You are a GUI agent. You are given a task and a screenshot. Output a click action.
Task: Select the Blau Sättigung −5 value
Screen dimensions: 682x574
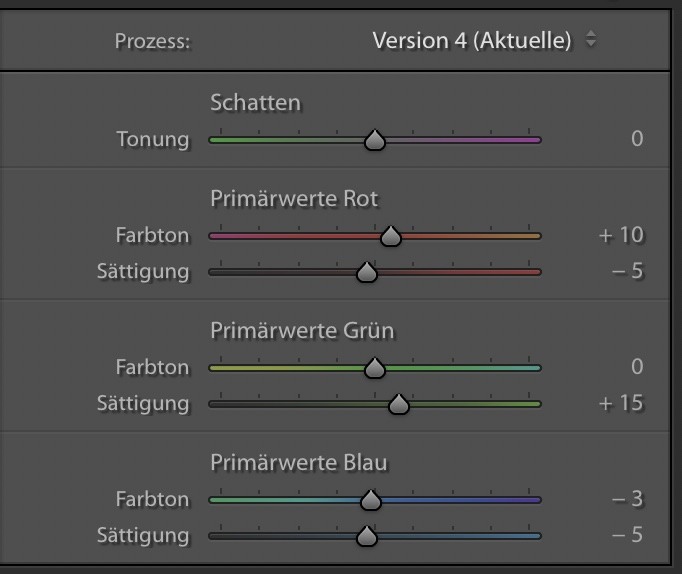pos(627,535)
